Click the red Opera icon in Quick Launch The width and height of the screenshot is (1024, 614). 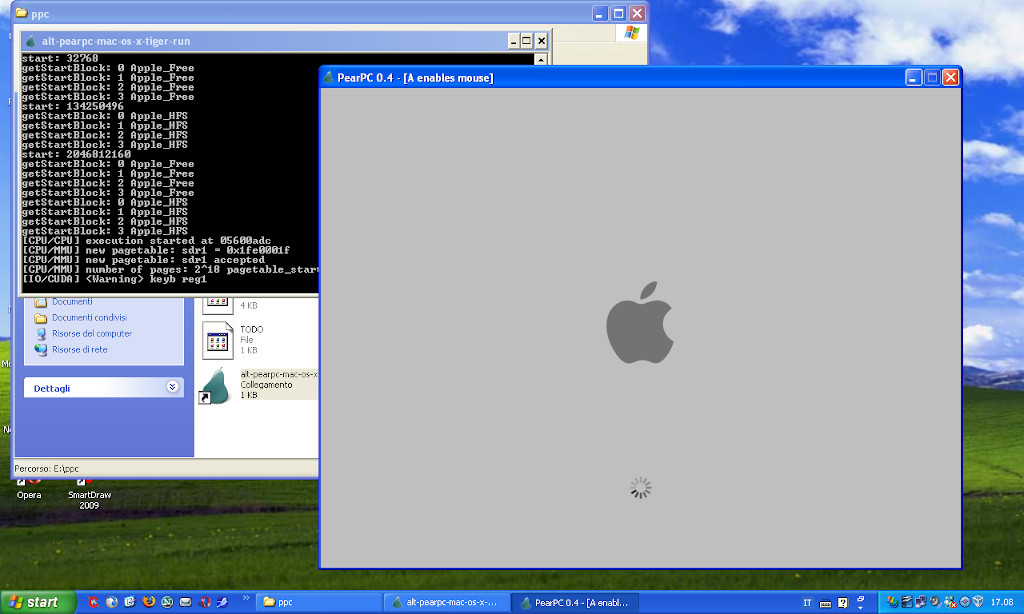click(x=204, y=602)
